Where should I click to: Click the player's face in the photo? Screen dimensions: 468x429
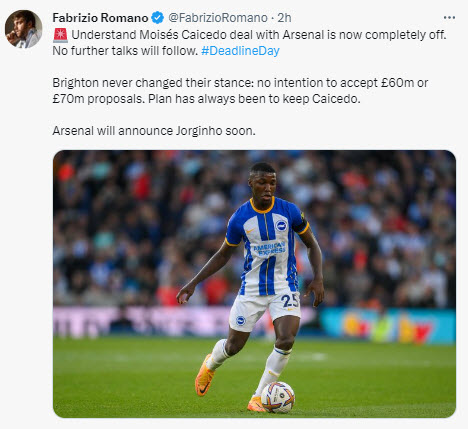coord(263,185)
